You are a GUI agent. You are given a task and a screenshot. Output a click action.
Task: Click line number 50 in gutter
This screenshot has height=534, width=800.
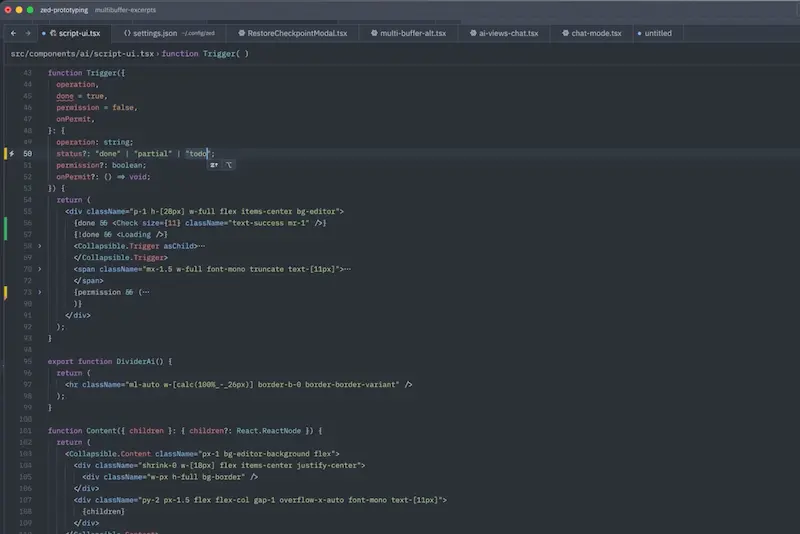point(28,154)
